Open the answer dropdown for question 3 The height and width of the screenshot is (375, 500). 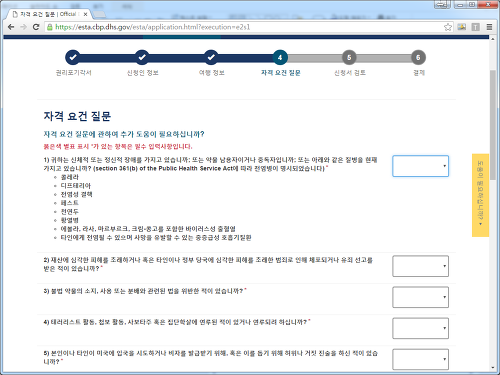[x=420, y=297]
